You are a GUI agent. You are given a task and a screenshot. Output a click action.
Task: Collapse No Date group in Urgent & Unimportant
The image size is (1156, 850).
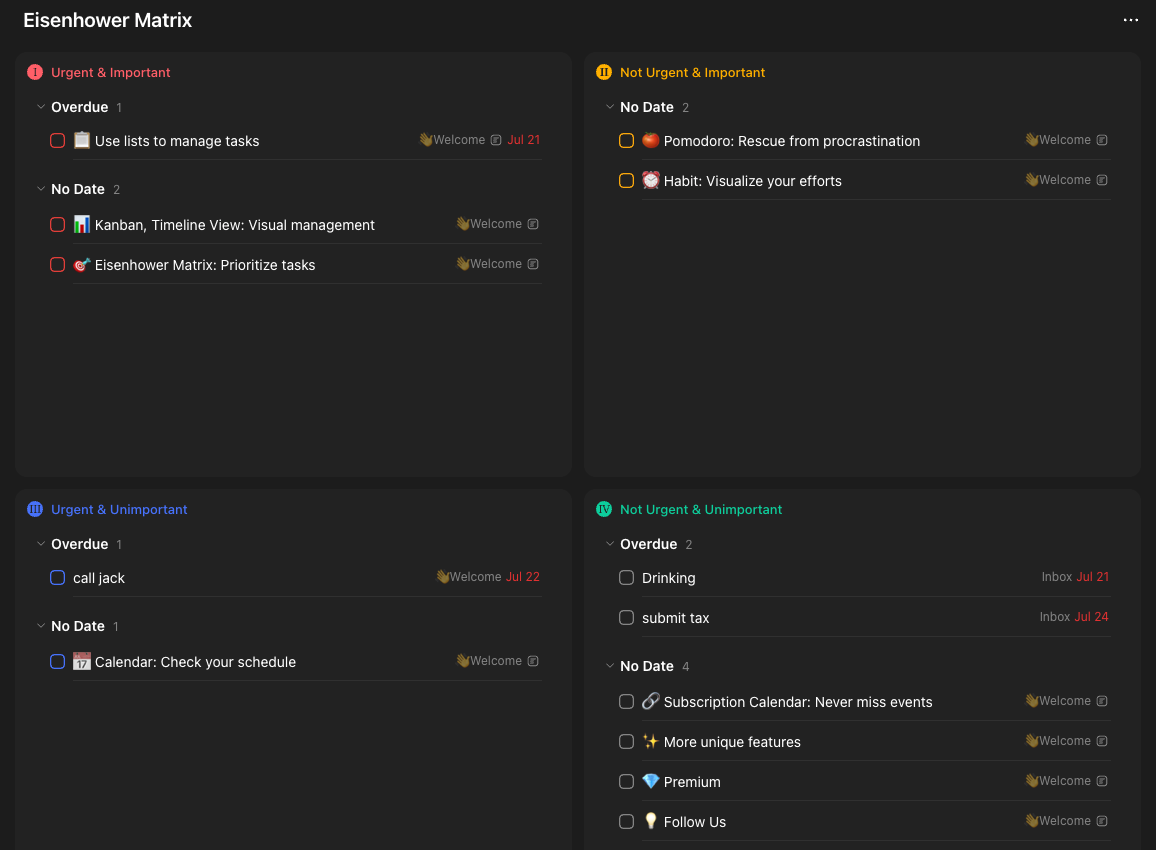tap(41, 626)
